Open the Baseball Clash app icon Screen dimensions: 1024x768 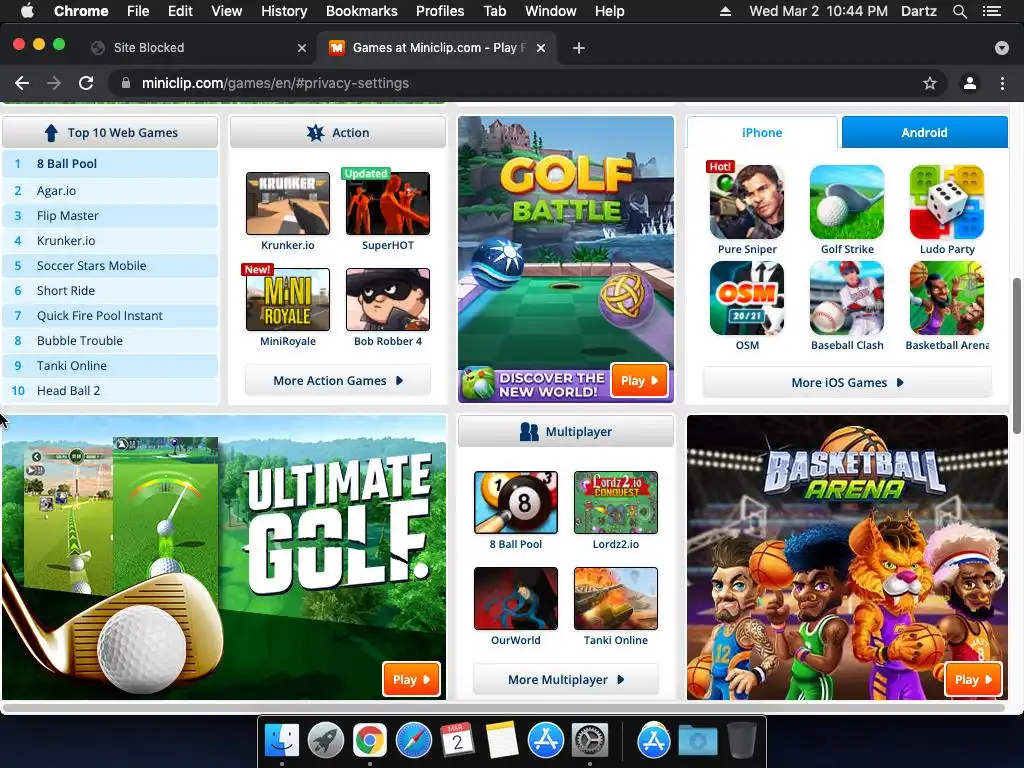click(847, 298)
